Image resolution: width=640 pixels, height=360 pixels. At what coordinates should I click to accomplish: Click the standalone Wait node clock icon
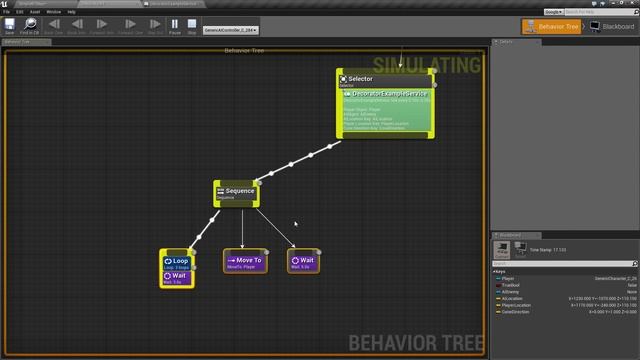295,260
